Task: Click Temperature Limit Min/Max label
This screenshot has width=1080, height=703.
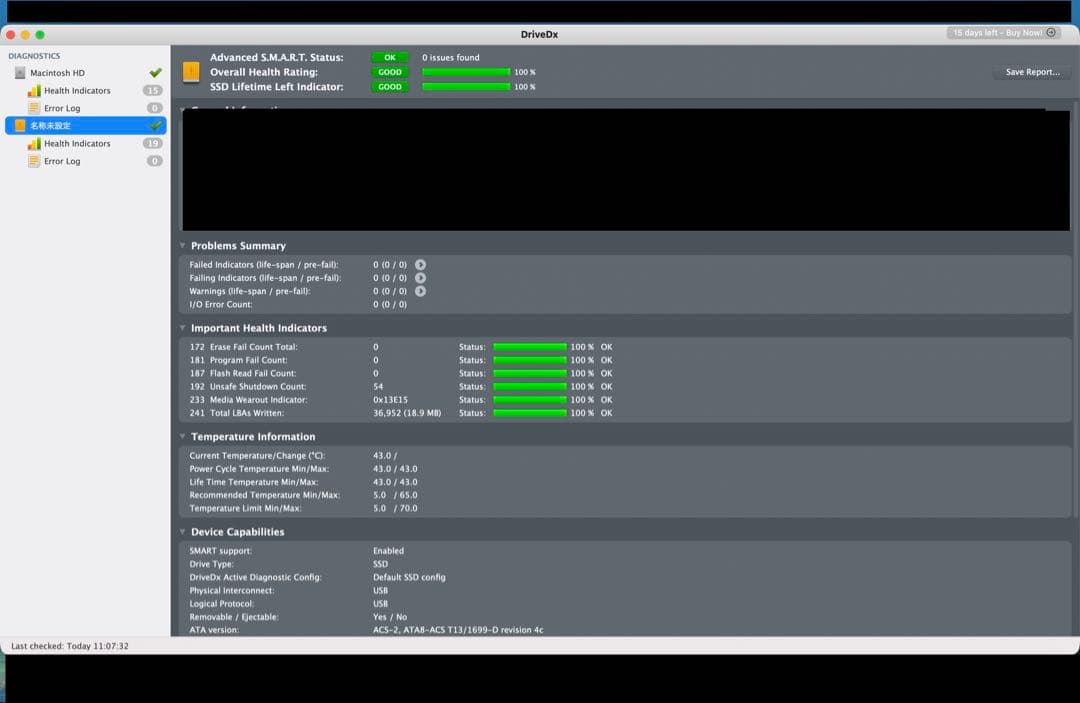Action: pyautogui.click(x=245, y=508)
